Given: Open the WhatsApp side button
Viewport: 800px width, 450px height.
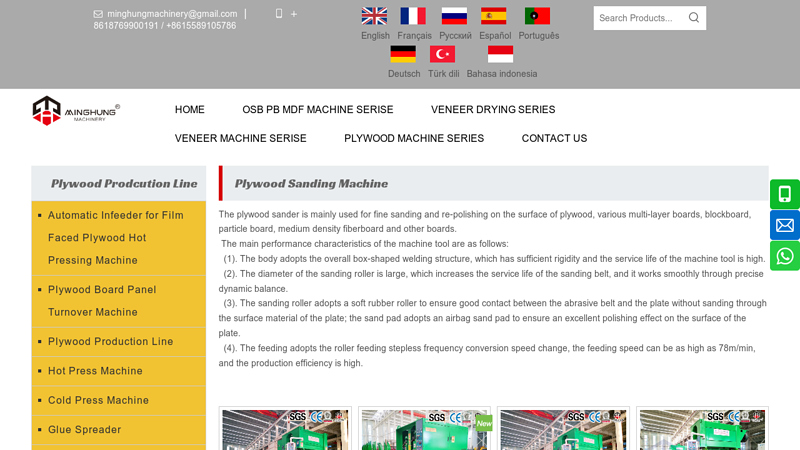Looking at the screenshot, I should tap(785, 256).
